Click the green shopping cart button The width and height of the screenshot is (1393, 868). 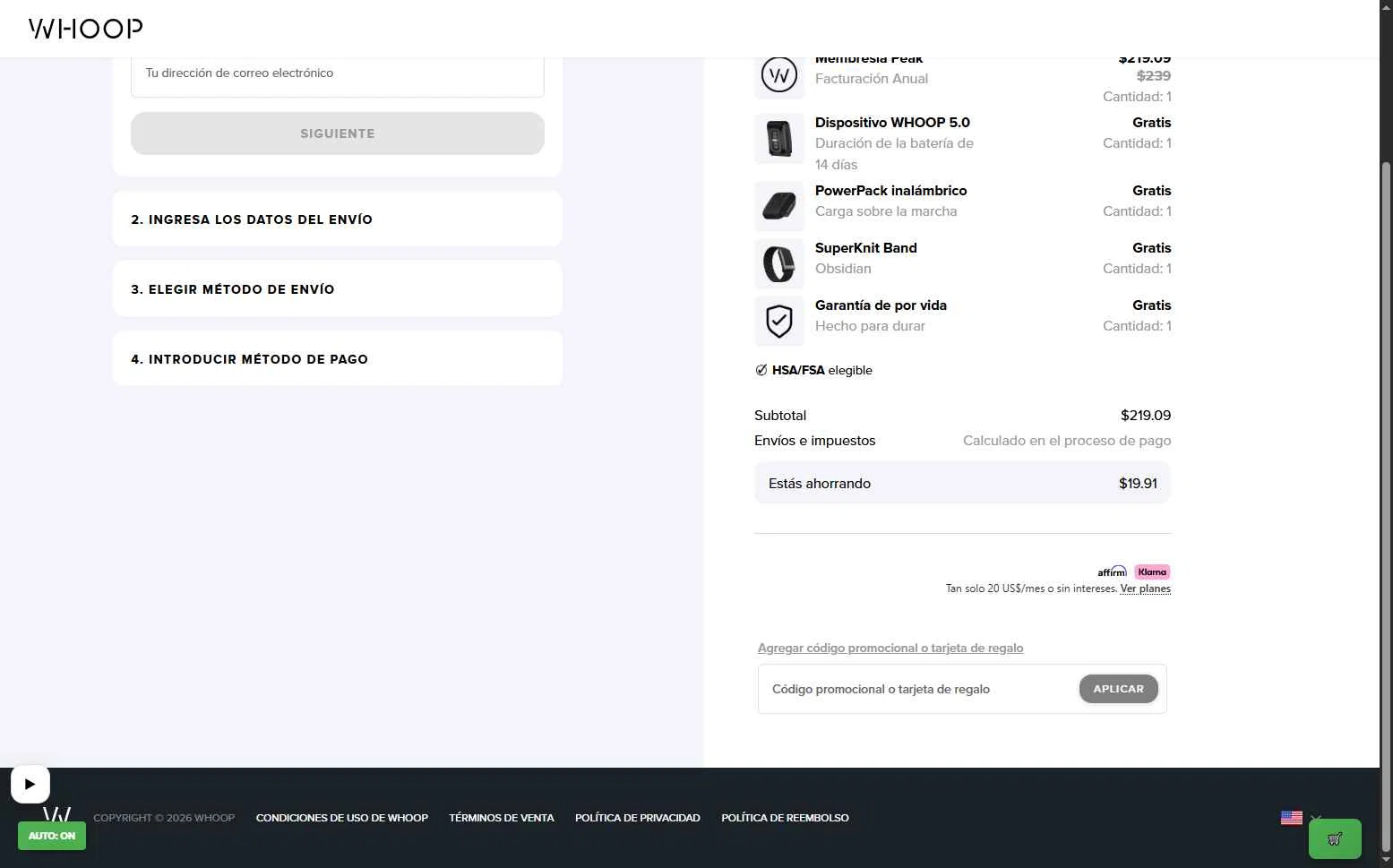click(x=1335, y=839)
